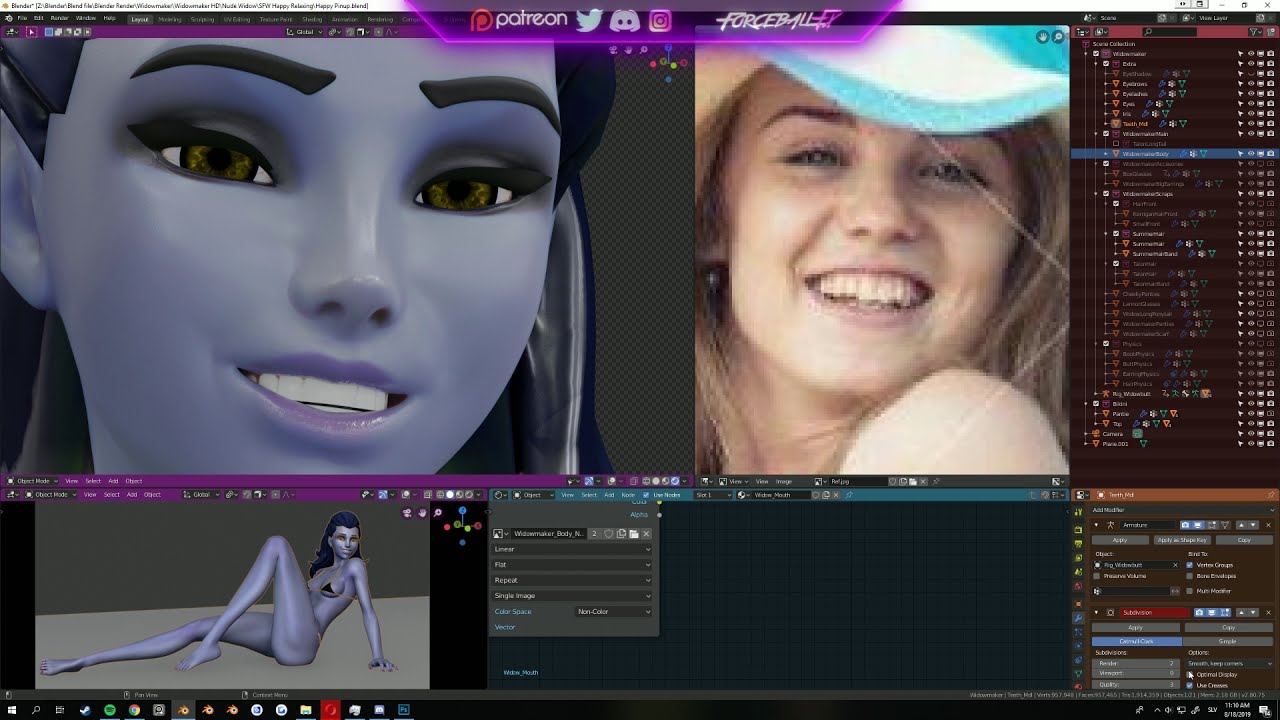Open the Add Modifier dropdown
Image resolution: width=1280 pixels, height=720 pixels.
tap(1182, 510)
